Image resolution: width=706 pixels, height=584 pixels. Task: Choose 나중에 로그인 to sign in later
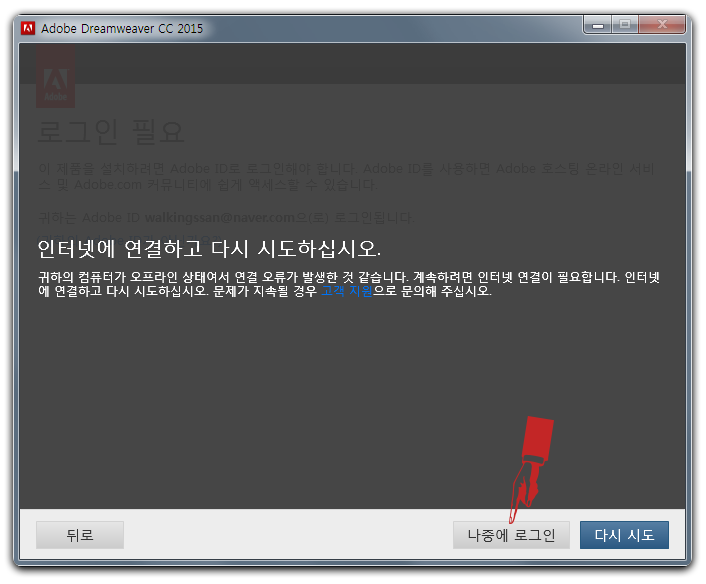tap(511, 535)
